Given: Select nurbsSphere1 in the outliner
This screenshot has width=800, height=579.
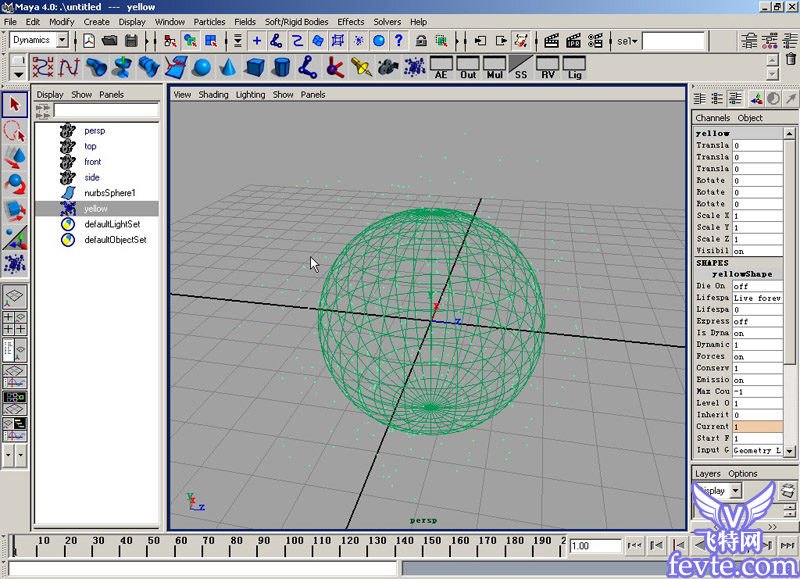Looking at the screenshot, I should point(109,193).
